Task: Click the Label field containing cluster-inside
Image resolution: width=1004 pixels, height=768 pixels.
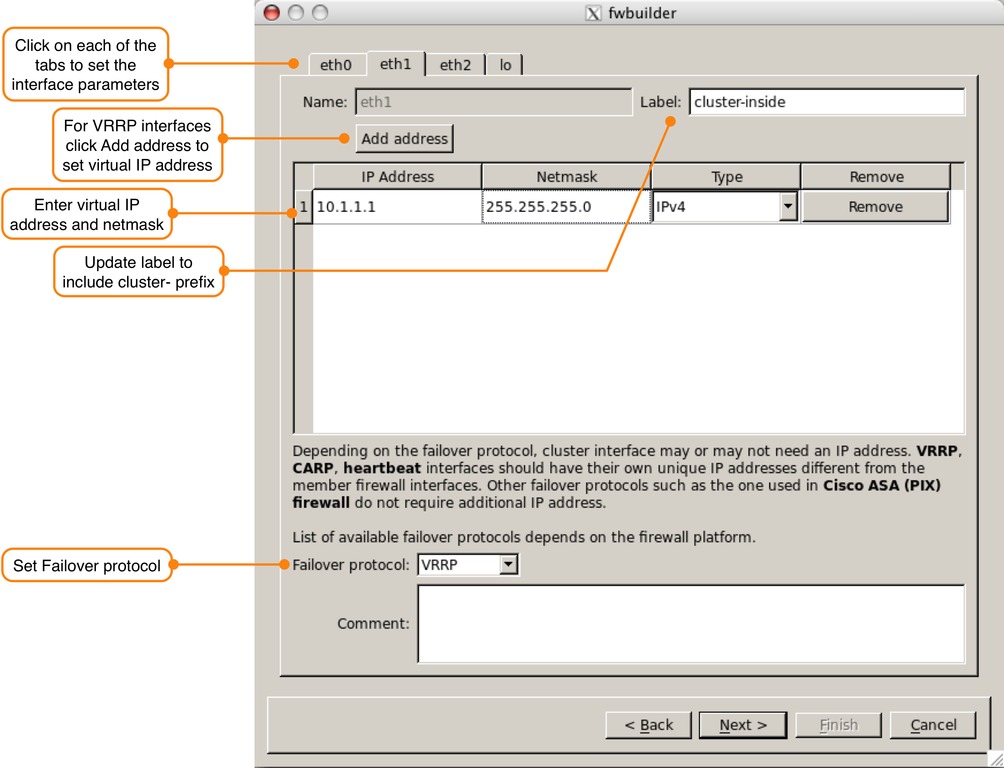Action: 826,102
